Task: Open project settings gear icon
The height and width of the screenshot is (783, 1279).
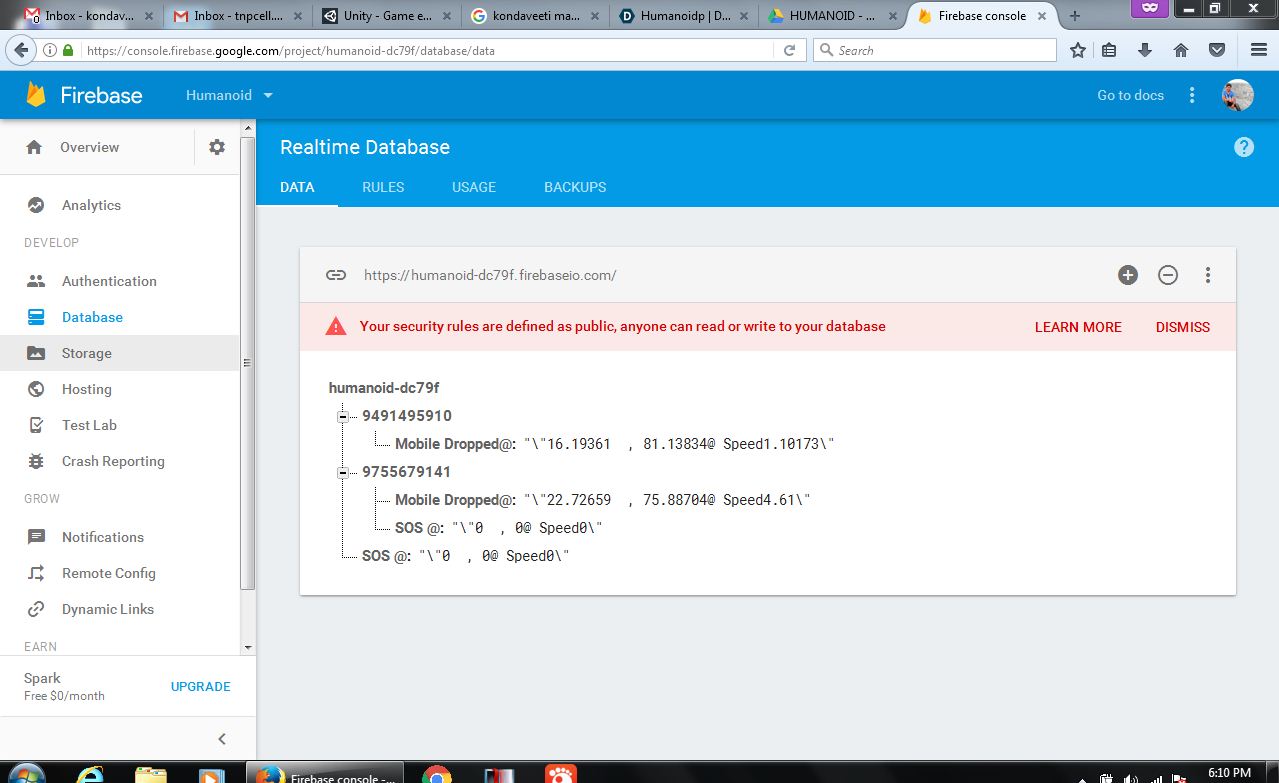Action: tap(217, 147)
